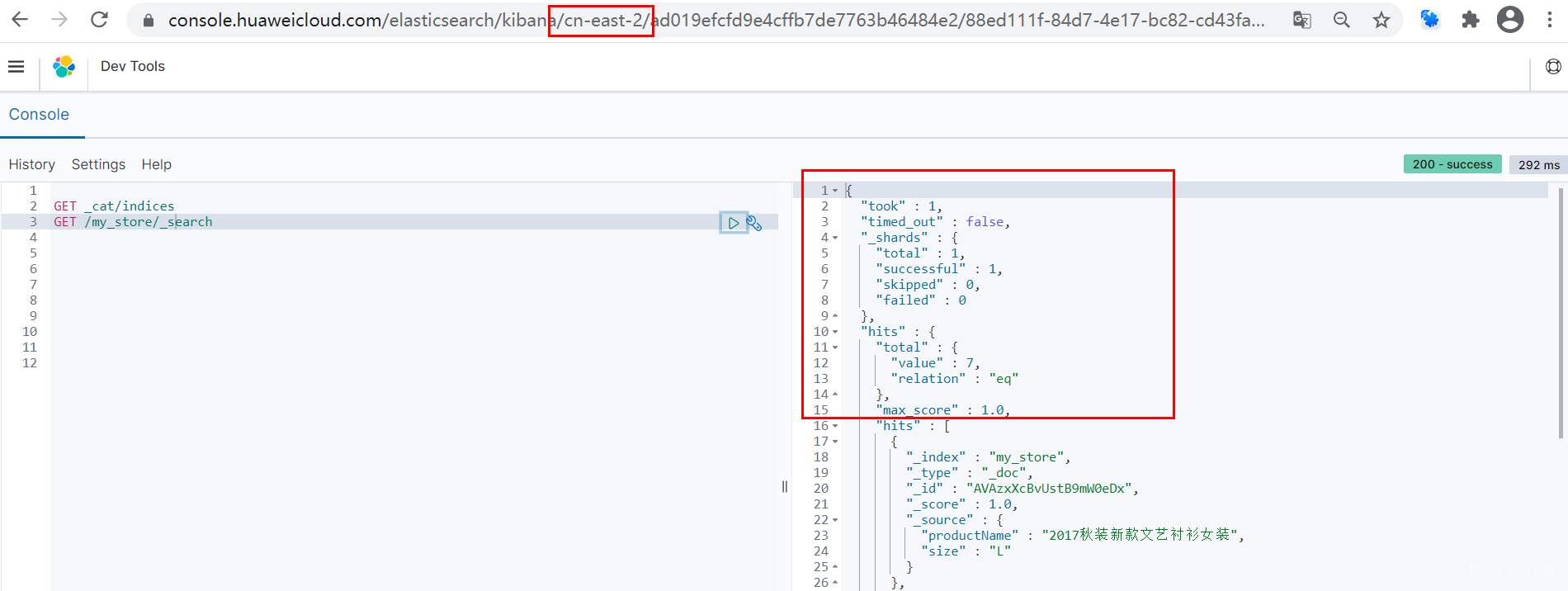Image resolution: width=1568 pixels, height=591 pixels.
Task: Click the "max_score" : 1.0 line
Action: click(x=943, y=410)
